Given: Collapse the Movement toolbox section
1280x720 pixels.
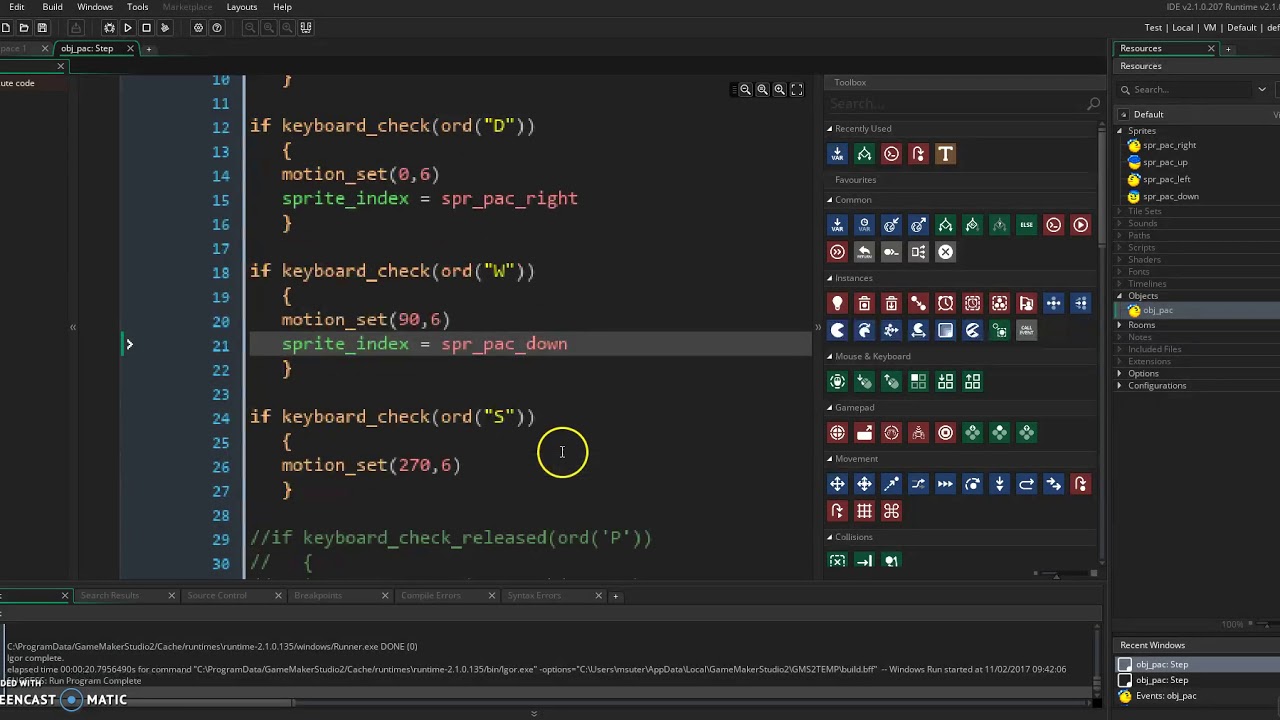Looking at the screenshot, I should 829,459.
